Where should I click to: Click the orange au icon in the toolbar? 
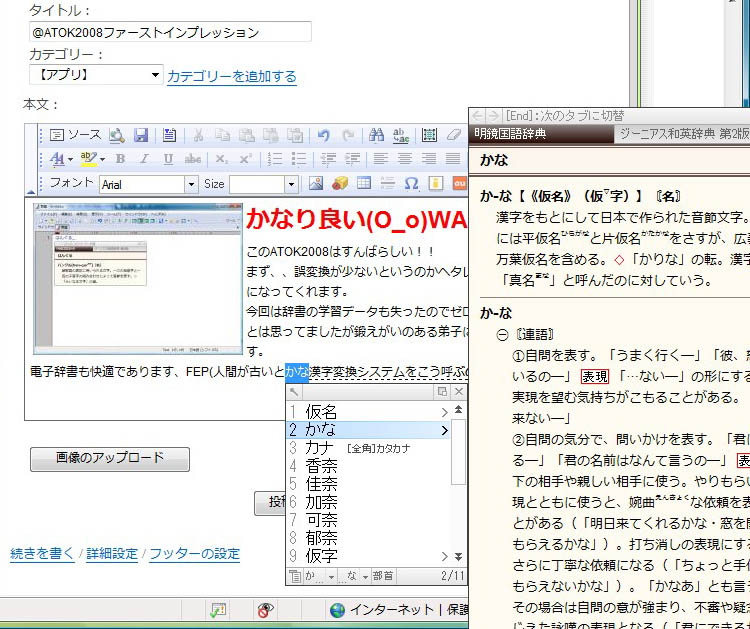click(460, 183)
